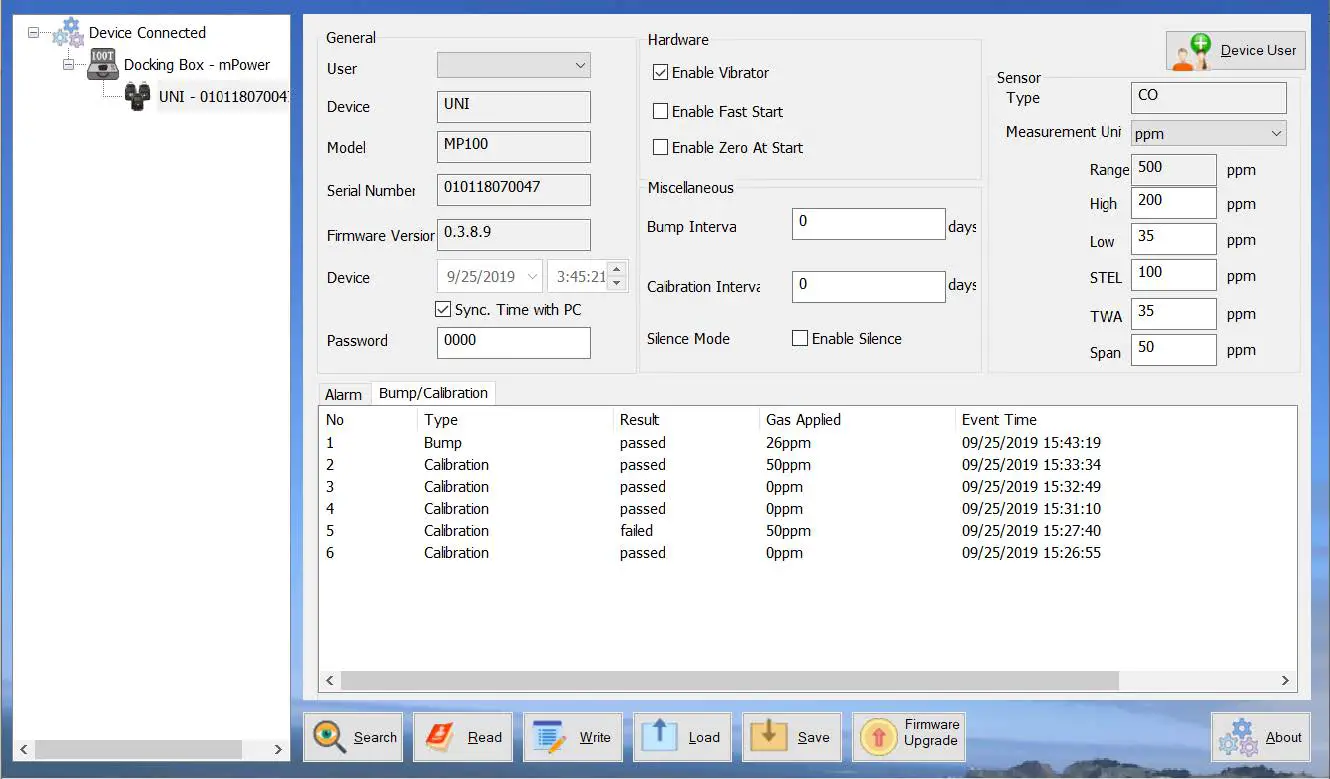Click the Write notepad icon
Screen dimensions: 1330x779
pos(549,737)
